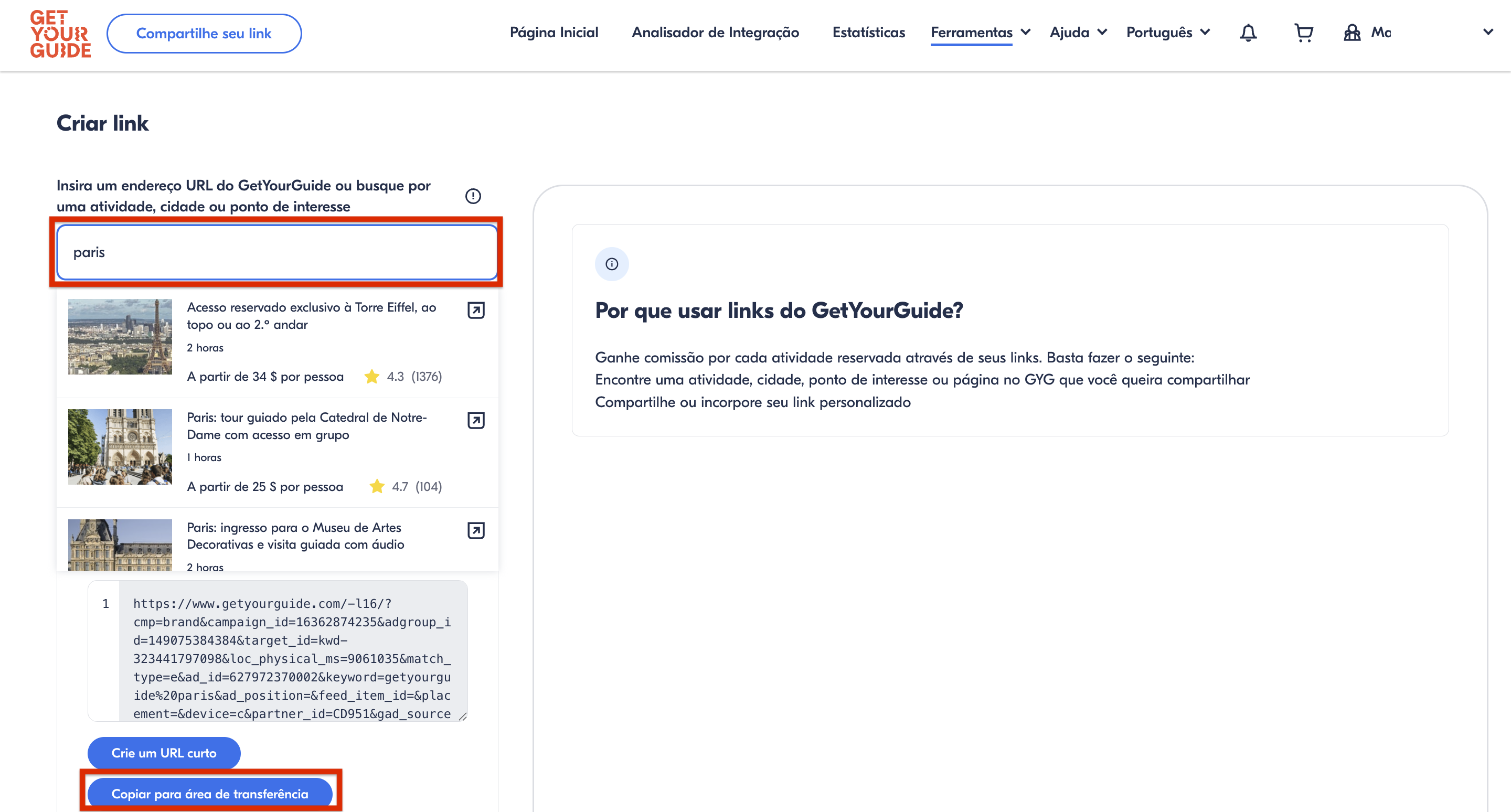Viewport: 1511px width, 812px height.
Task: Click the Compartilhe seu link button
Action: click(204, 34)
